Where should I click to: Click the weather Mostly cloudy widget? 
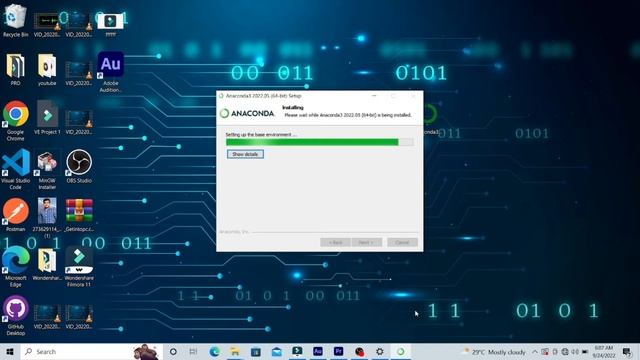[494, 352]
